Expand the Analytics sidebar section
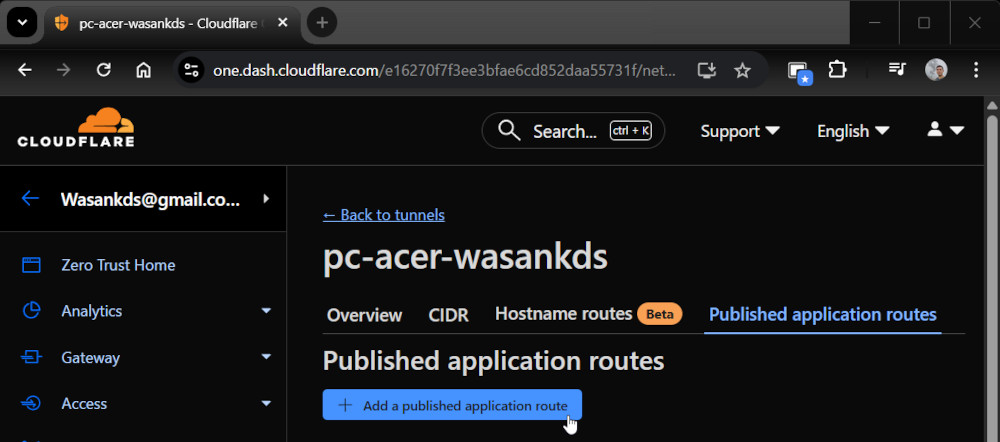This screenshot has width=1000, height=442. [x=266, y=311]
